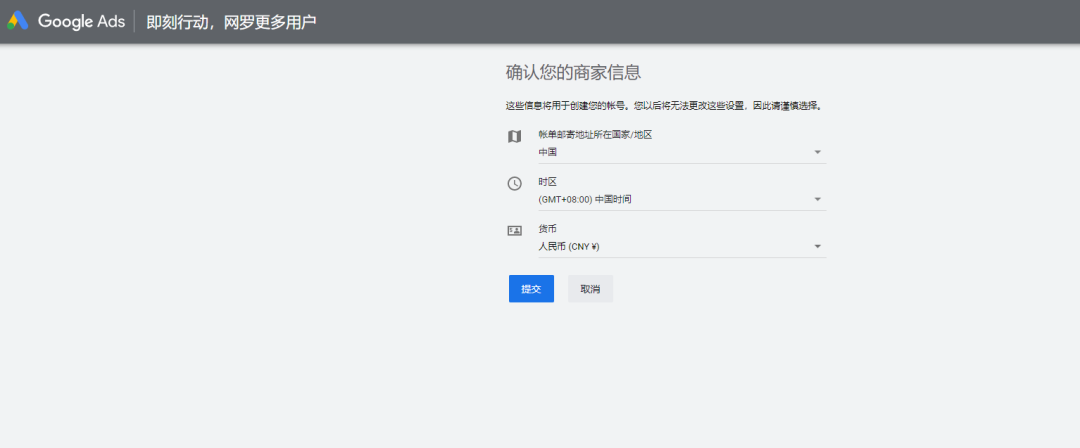Click the notice text 这些信息将用于创建您的帐号

(567, 106)
